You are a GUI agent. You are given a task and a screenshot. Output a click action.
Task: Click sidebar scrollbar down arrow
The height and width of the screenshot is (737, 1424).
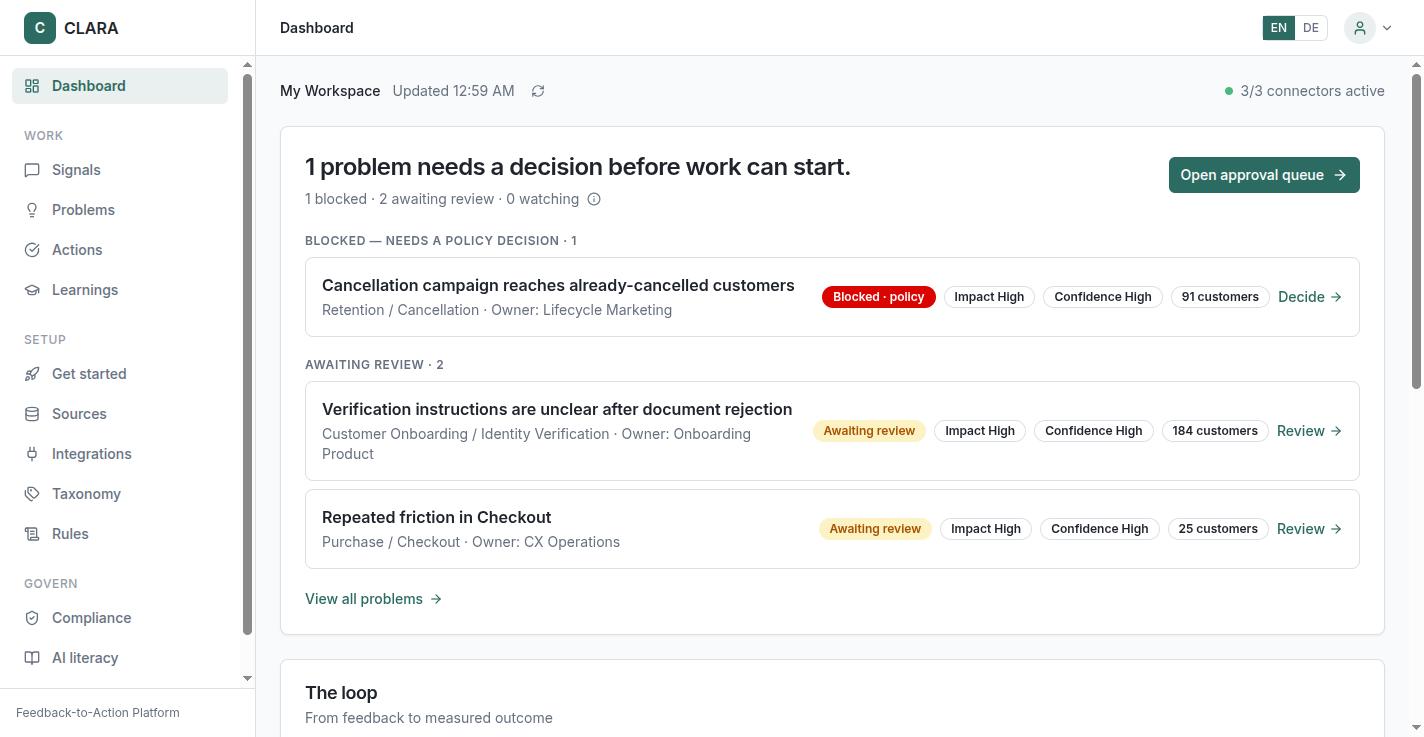[x=248, y=679]
